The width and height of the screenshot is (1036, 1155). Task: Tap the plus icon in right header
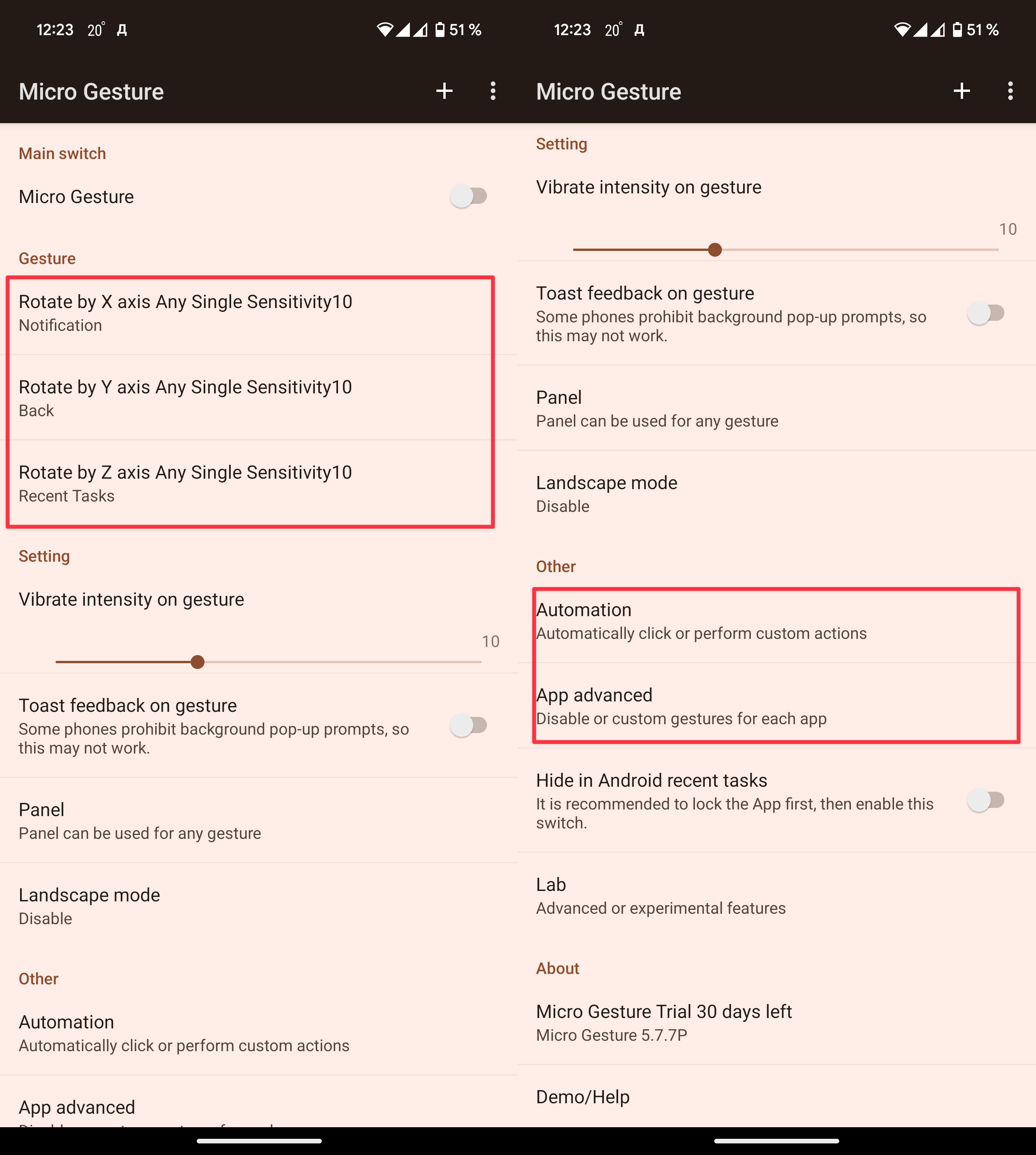(962, 91)
